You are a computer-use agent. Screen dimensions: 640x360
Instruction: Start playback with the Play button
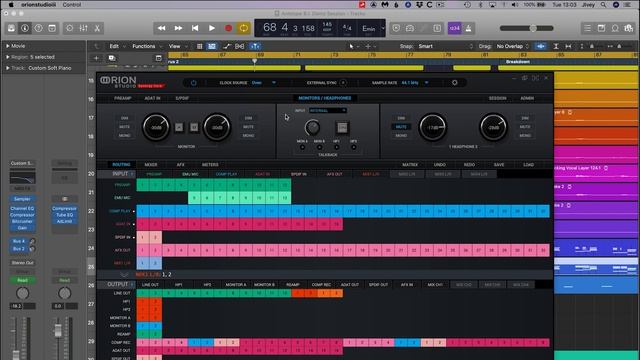click(212, 28)
